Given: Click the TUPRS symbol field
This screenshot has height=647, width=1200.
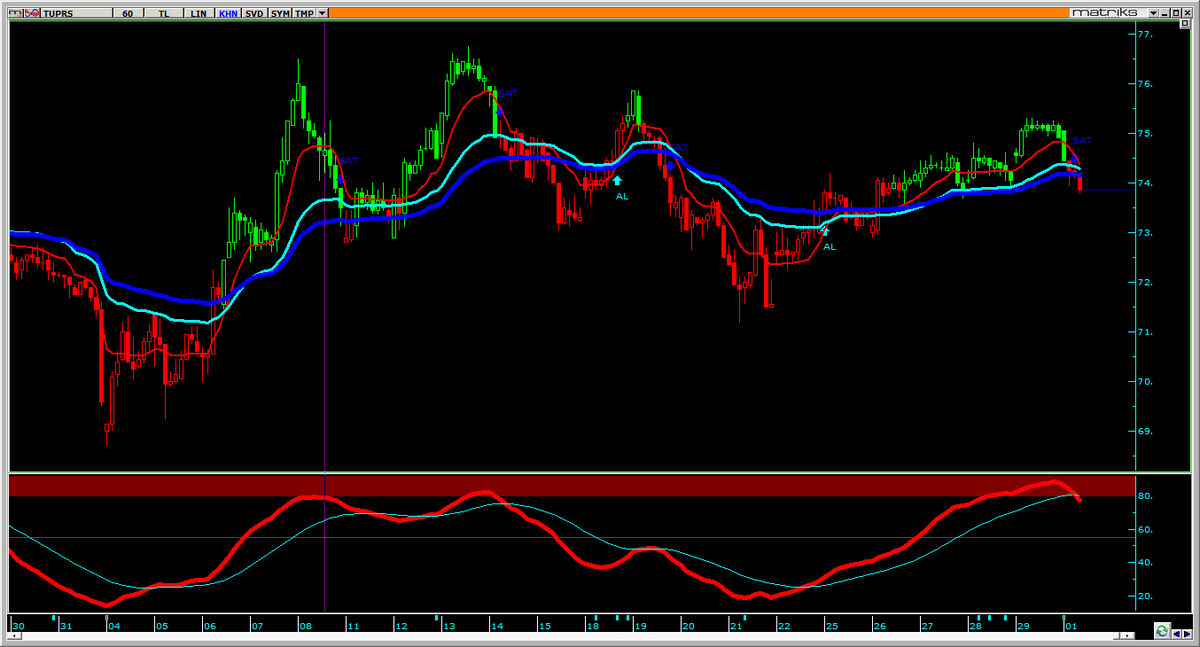Looking at the screenshot, I should 77,13.
